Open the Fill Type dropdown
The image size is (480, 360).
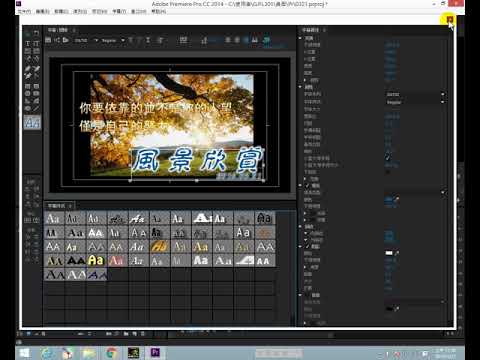415,192
